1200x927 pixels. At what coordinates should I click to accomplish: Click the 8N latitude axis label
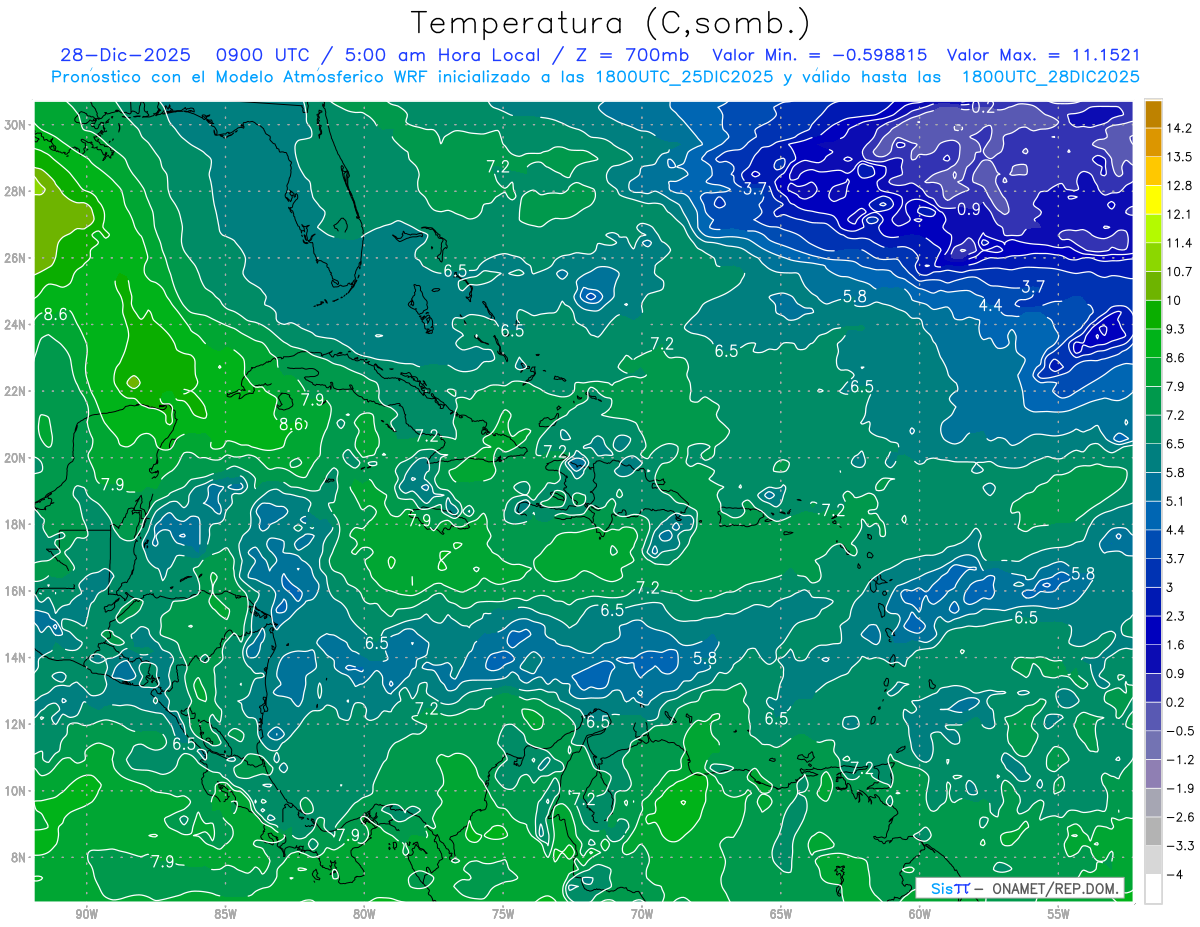(x=18, y=857)
